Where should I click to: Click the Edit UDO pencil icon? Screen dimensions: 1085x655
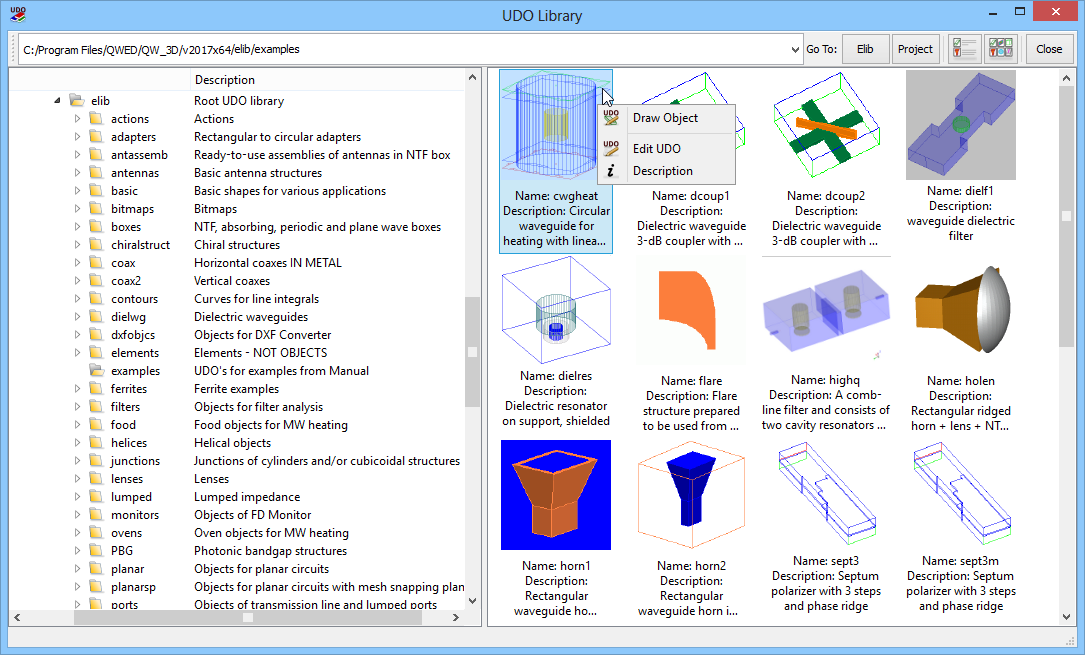tap(612, 149)
